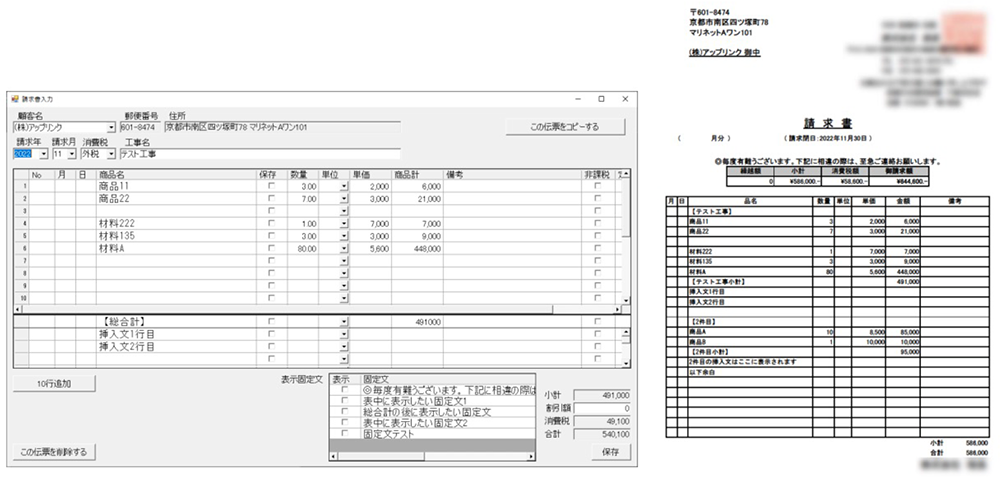Click the 保存 save button
1000x477 pixels.
(610, 452)
